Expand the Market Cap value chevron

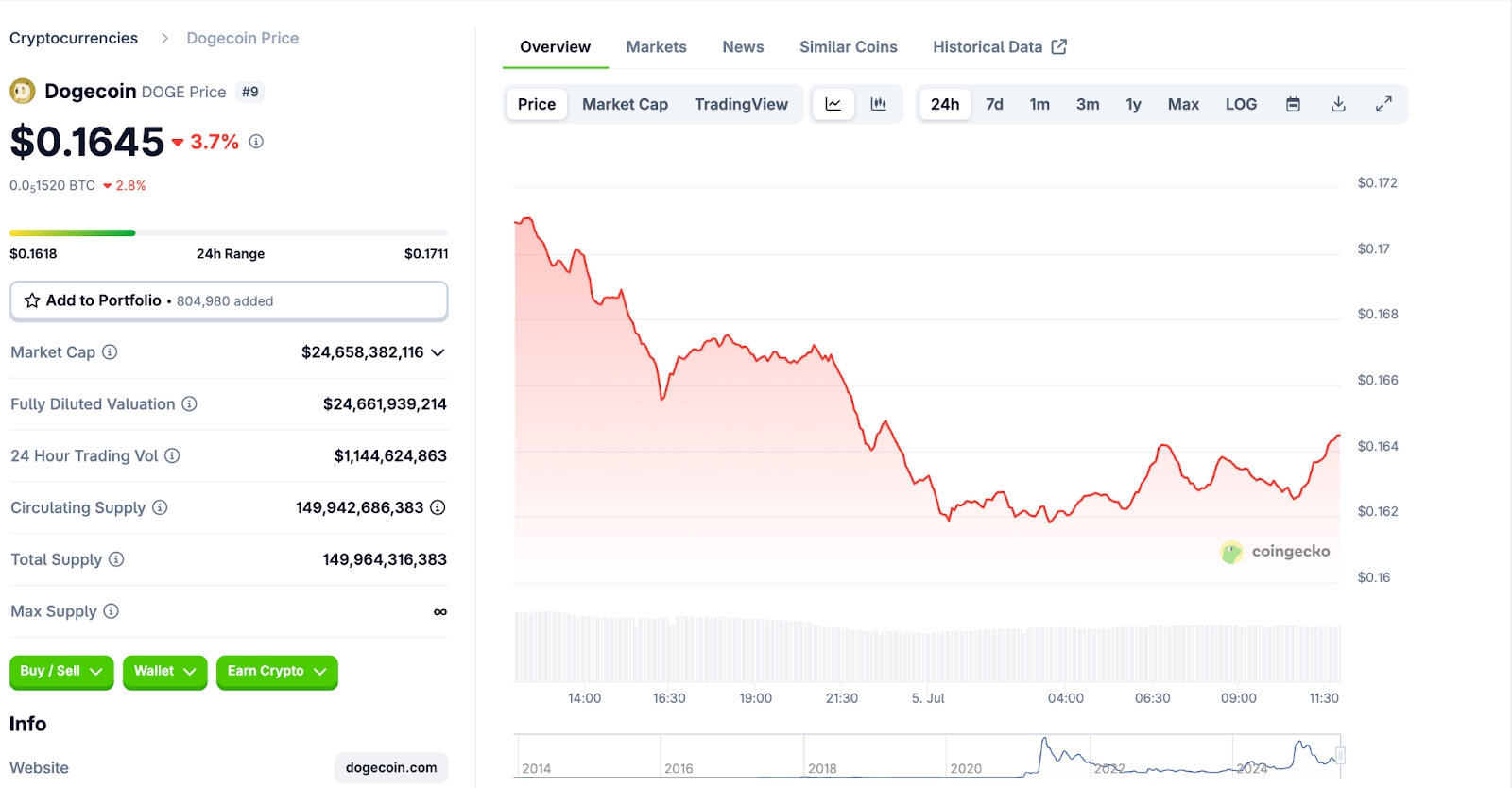(x=438, y=352)
